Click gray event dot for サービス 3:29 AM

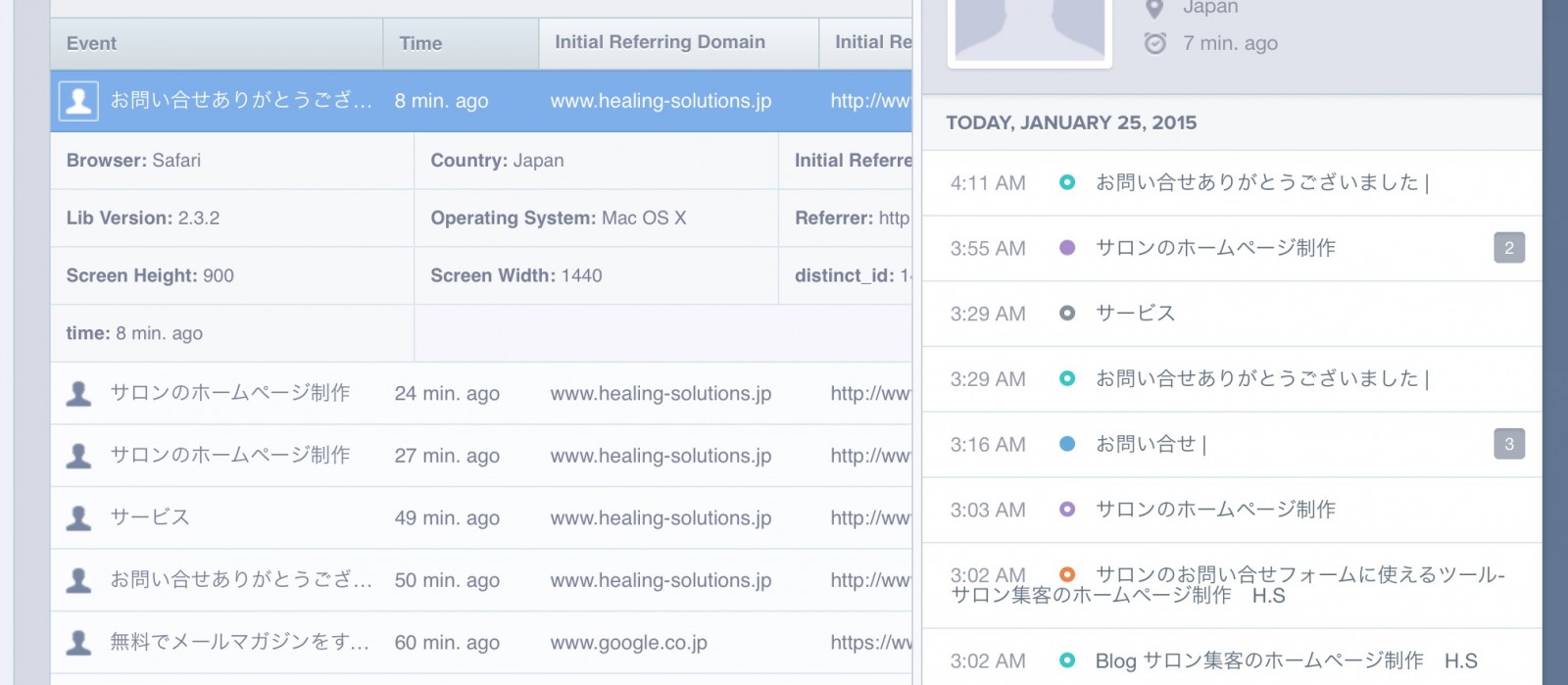point(1067,314)
